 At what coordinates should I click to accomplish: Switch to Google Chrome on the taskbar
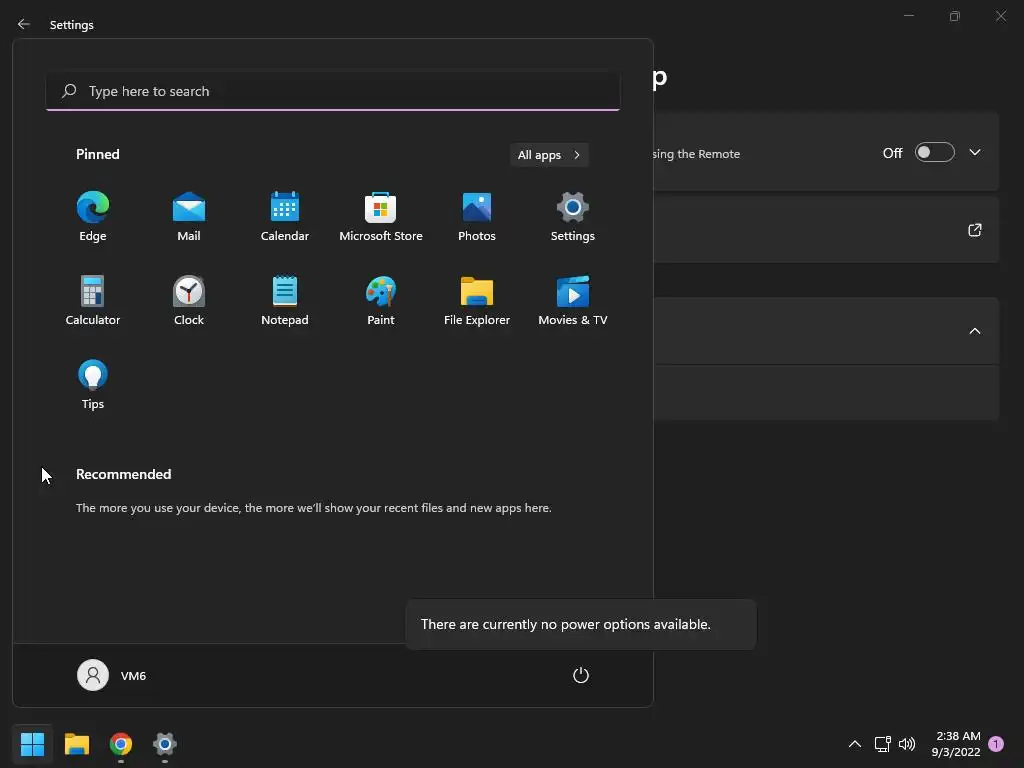(x=121, y=744)
